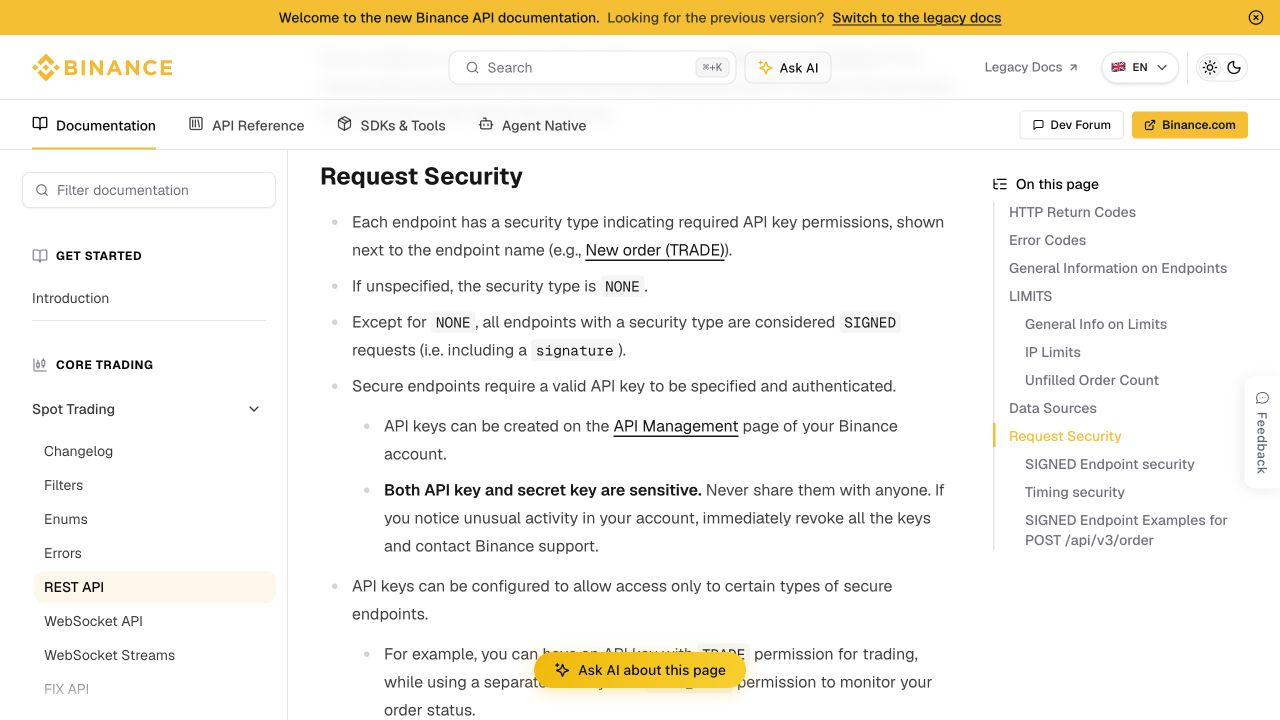Open WebSocket Streams in sidebar
Viewport: 1280px width, 720px height.
pyautogui.click(x=109, y=655)
